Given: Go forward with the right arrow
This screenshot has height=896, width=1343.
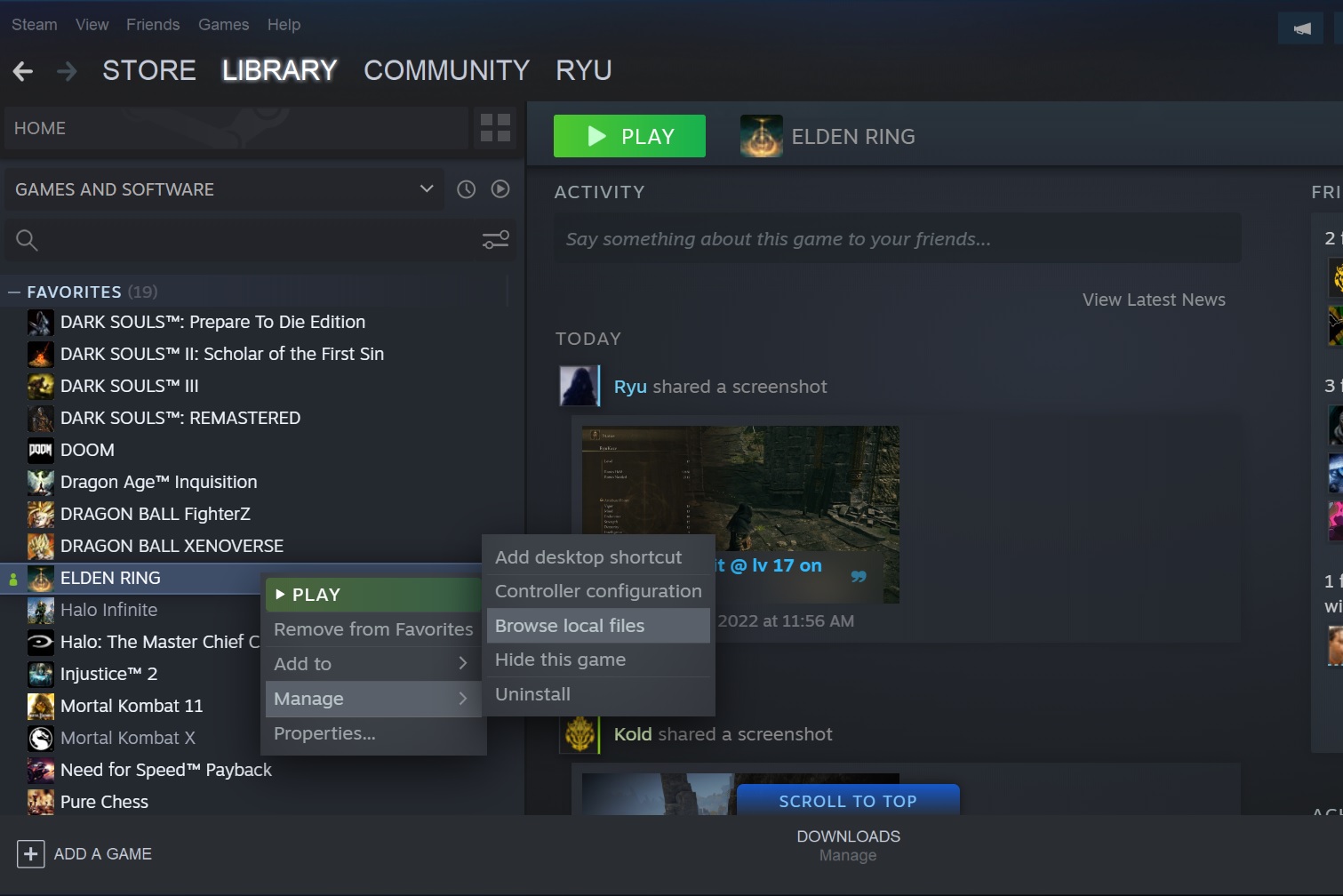Looking at the screenshot, I should [67, 71].
